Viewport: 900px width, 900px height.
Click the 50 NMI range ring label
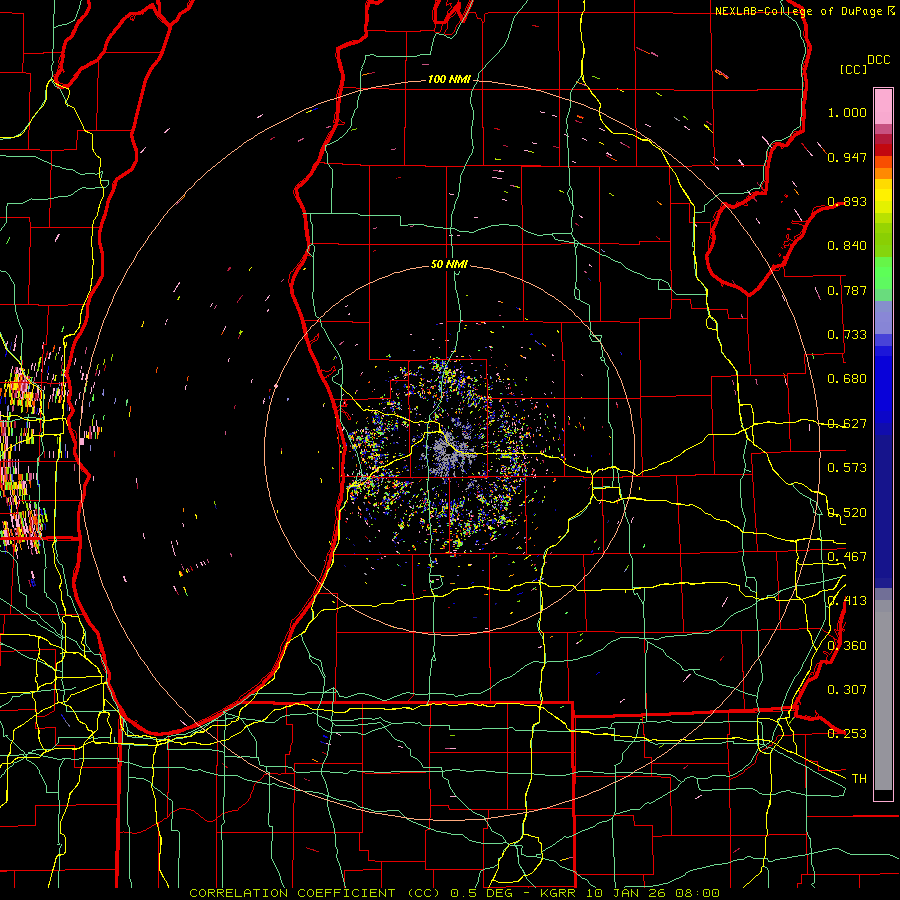(449, 264)
